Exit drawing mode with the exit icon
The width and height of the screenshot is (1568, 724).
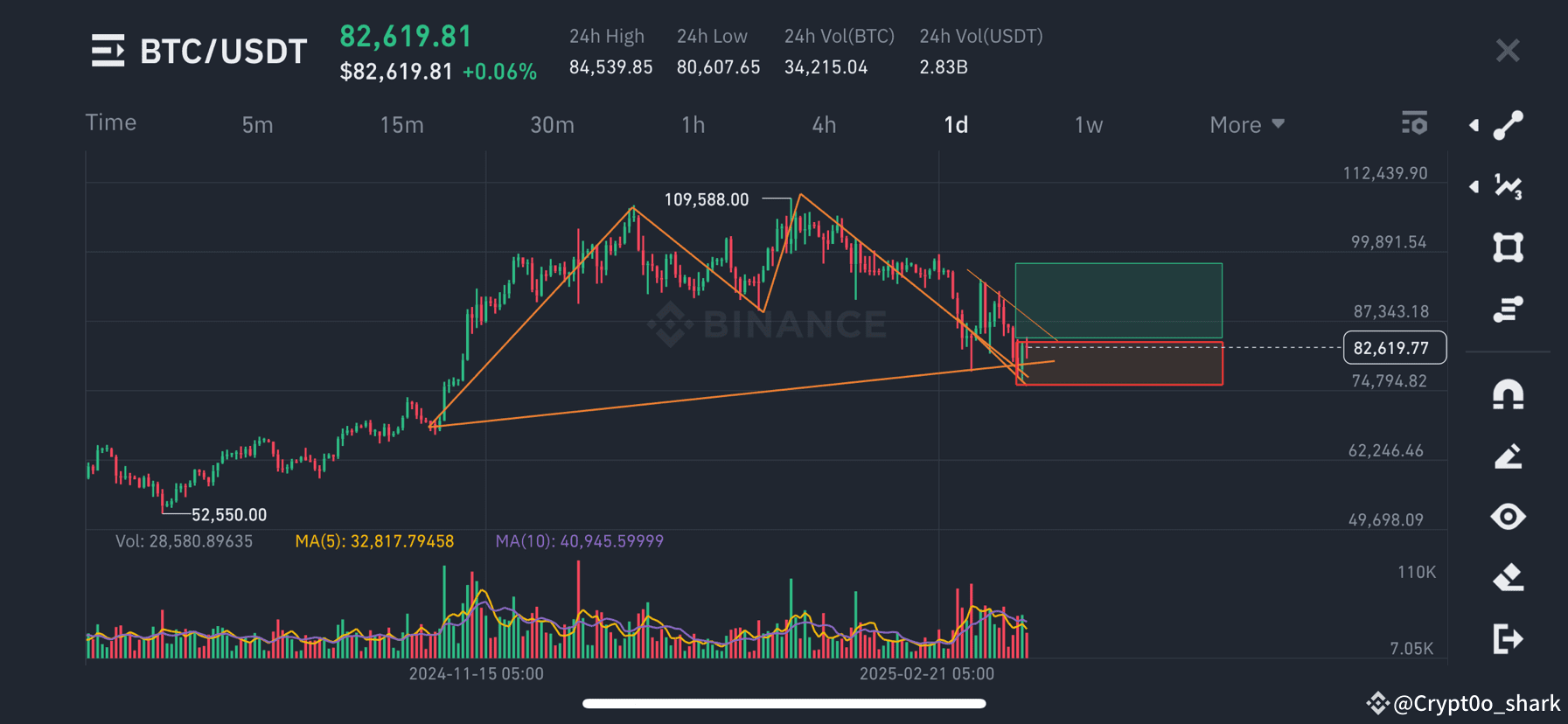click(1509, 639)
